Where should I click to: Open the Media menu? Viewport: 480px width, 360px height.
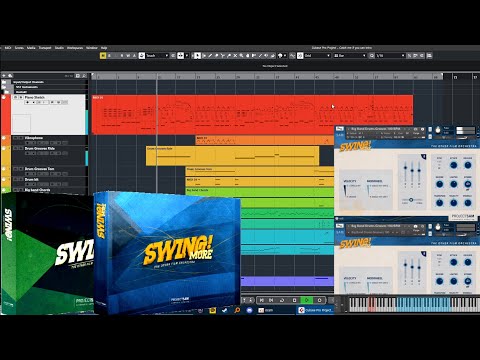31,48
